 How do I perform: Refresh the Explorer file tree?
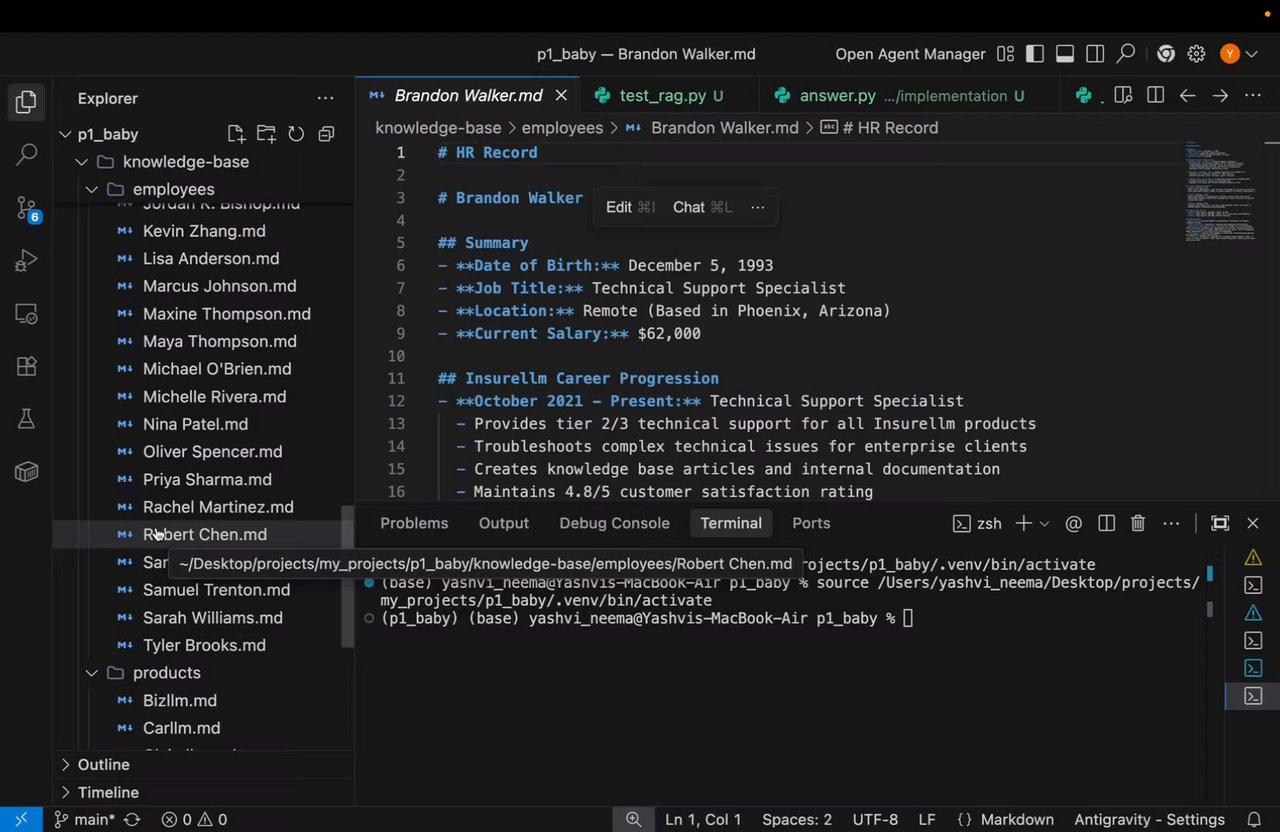(296, 134)
